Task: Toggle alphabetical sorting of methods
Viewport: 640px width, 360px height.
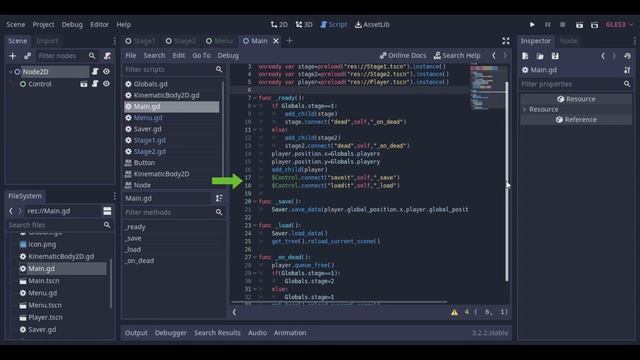Action: (x=219, y=198)
